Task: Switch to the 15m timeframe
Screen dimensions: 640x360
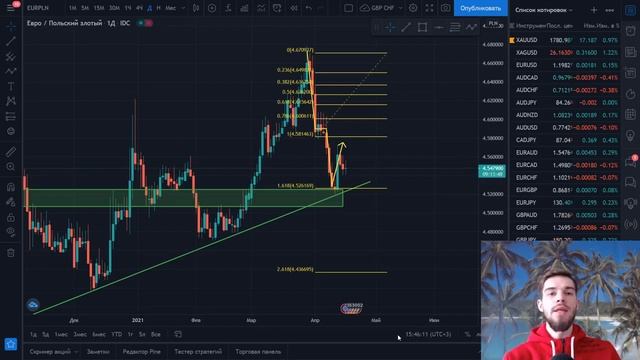Action: (x=98, y=8)
